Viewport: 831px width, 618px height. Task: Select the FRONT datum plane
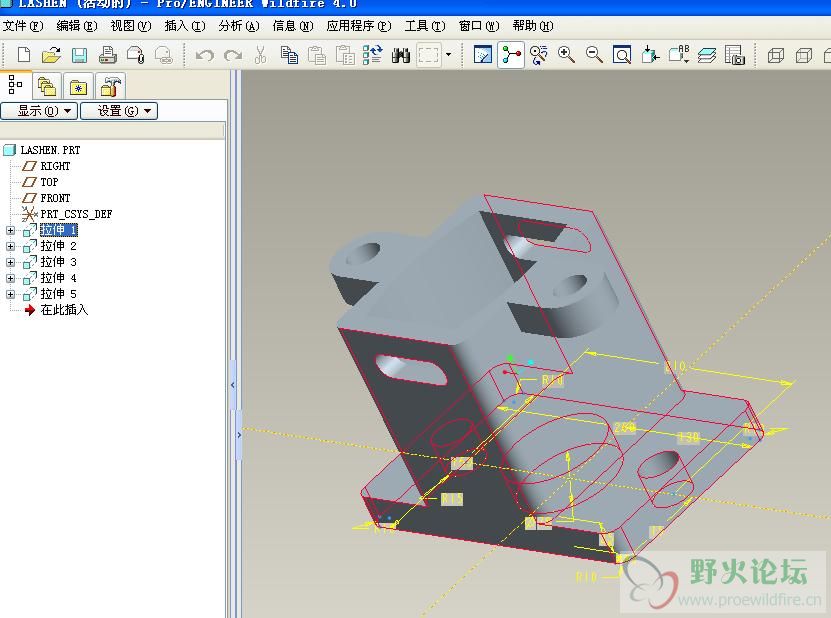click(x=55, y=198)
